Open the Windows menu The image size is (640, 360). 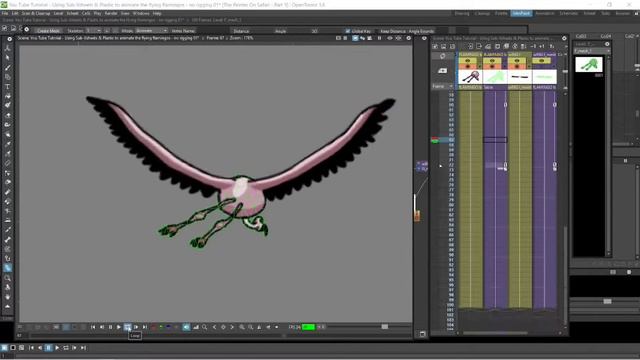click(141, 13)
